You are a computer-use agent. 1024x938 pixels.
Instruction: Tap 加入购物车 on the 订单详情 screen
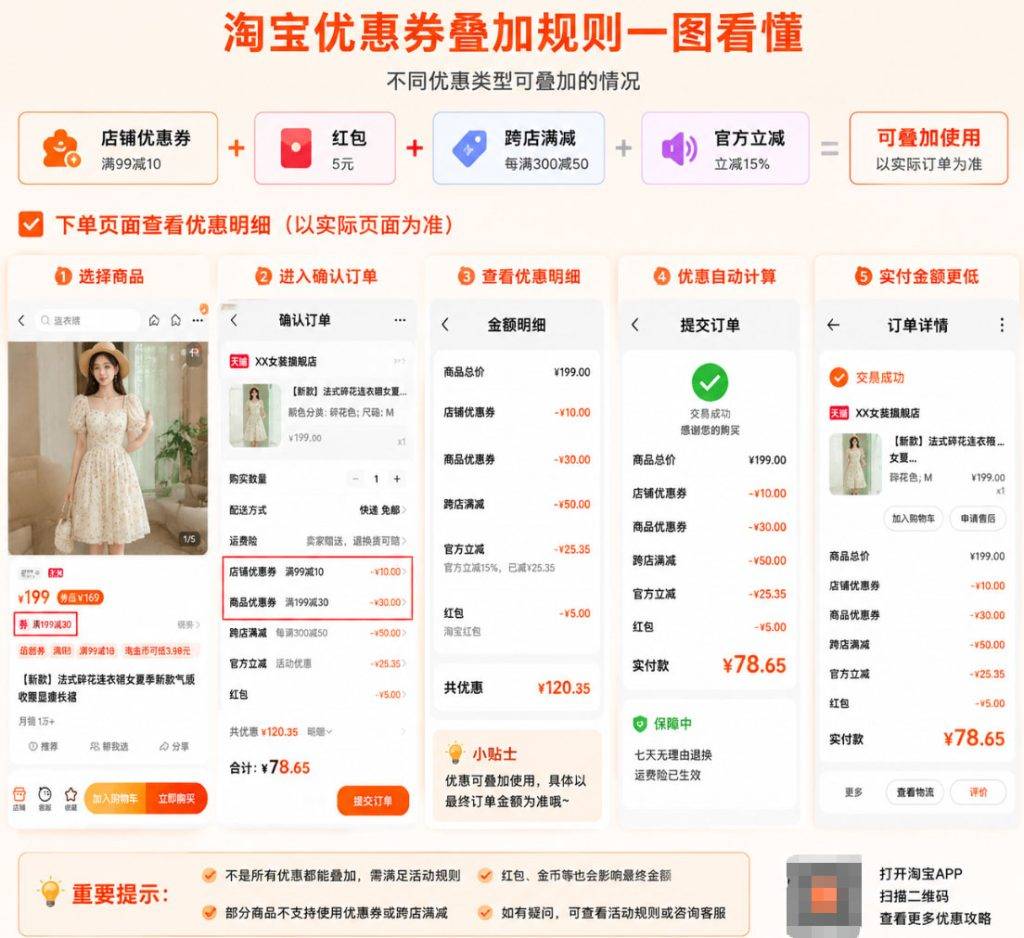[913, 518]
